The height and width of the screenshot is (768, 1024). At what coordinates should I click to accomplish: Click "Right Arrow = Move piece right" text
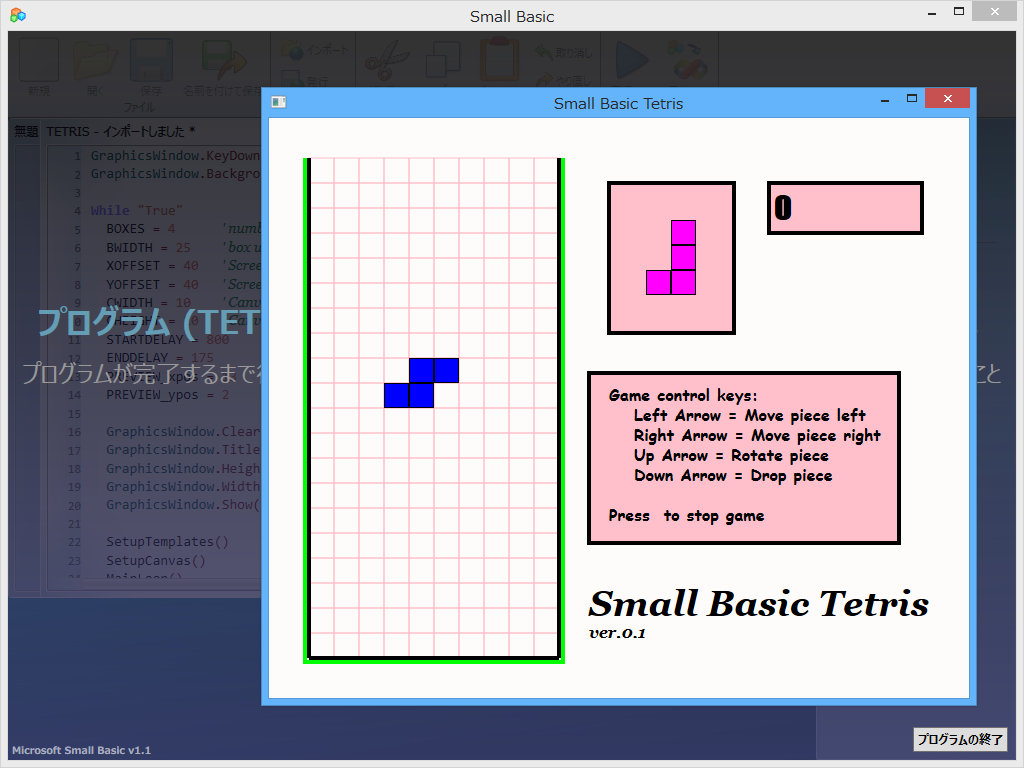tap(758, 436)
